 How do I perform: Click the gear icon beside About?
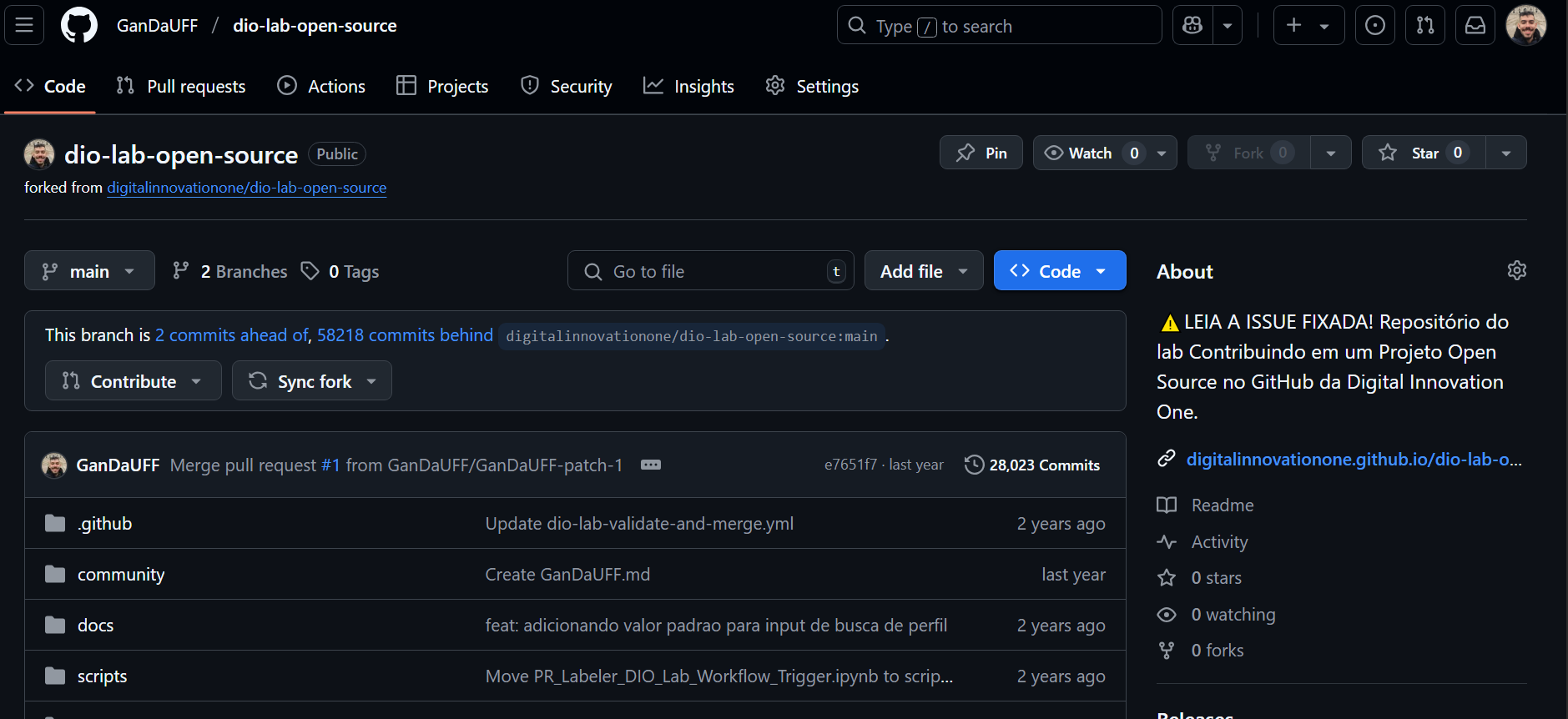pos(1517,270)
